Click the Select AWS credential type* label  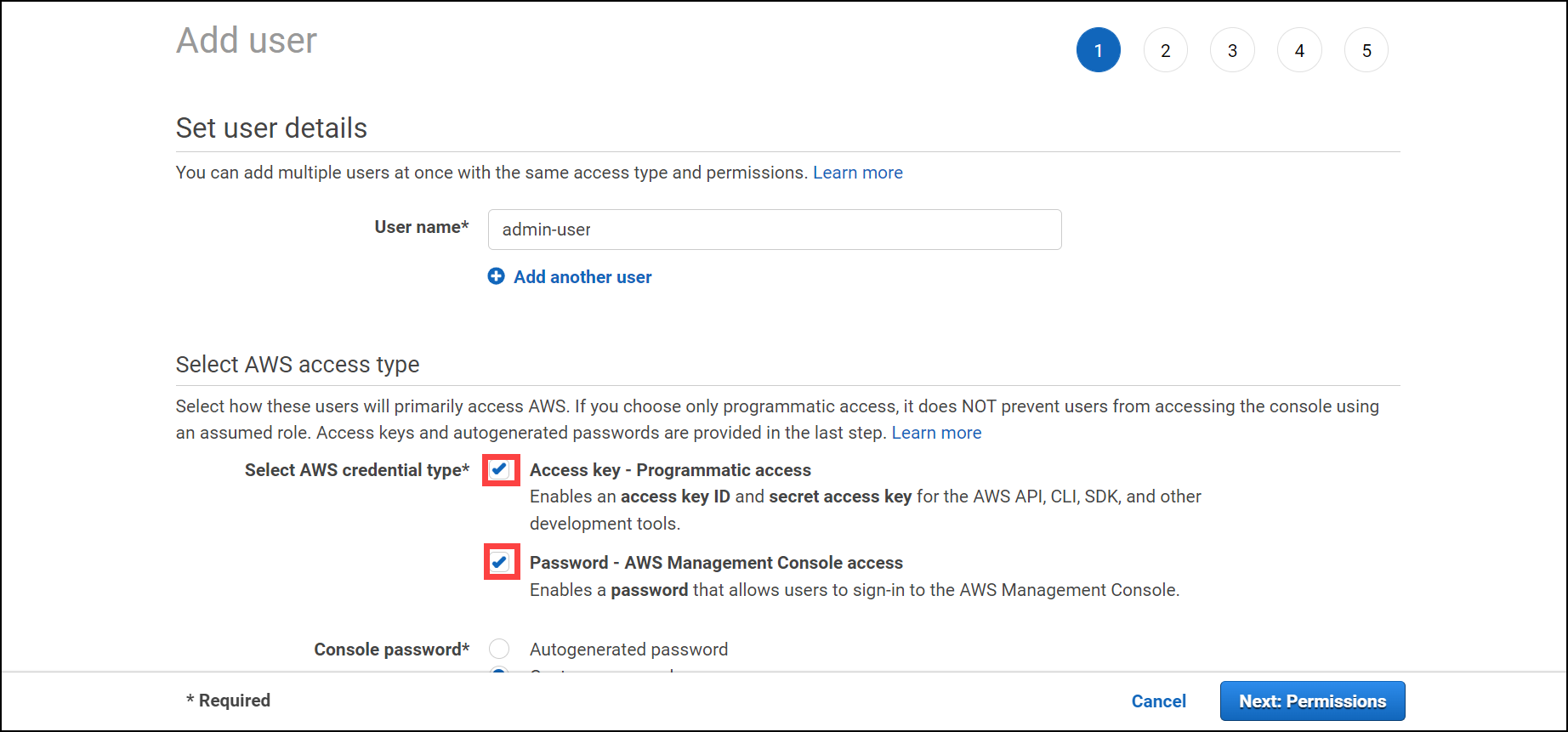tap(357, 470)
